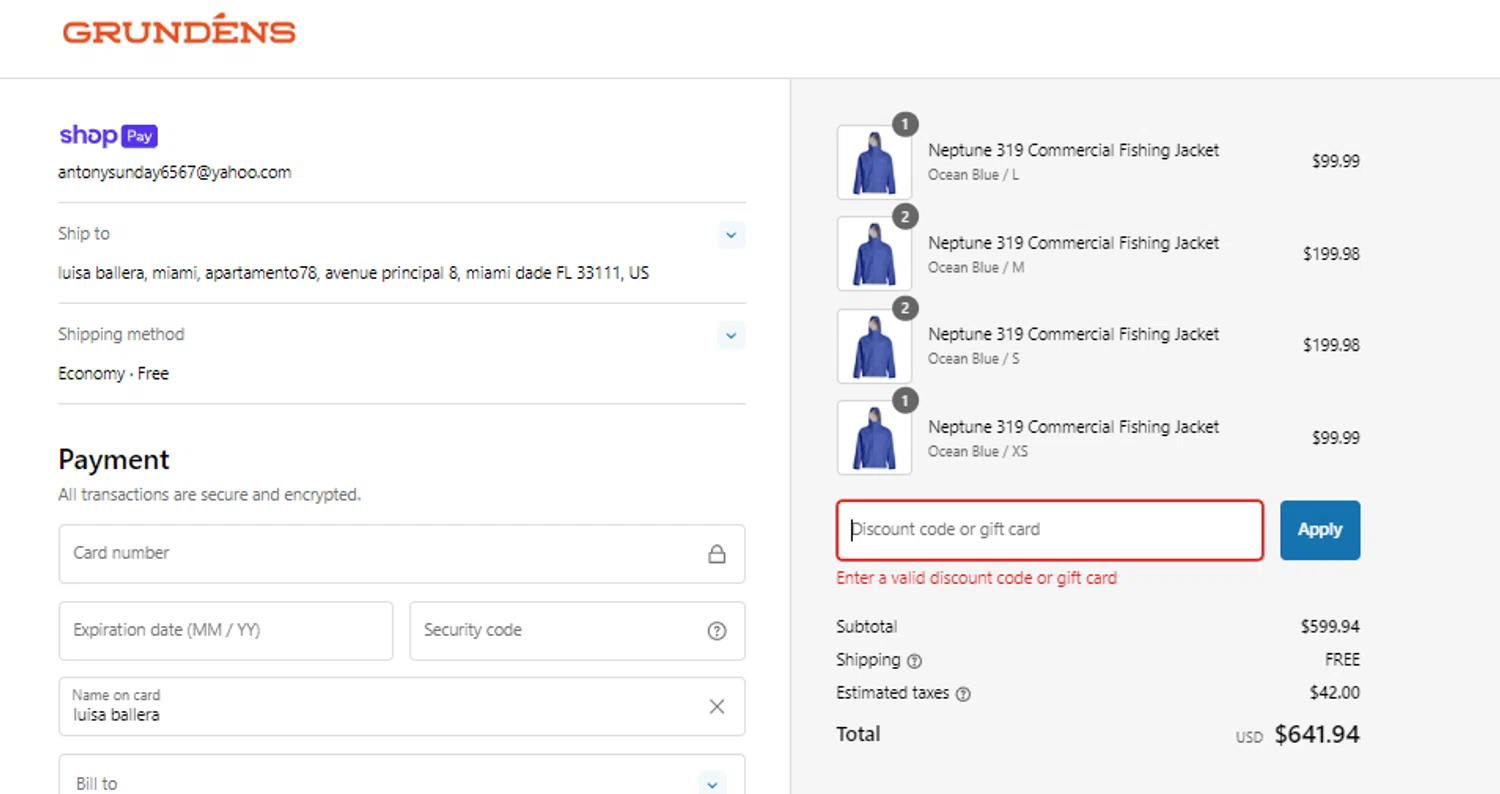Click the Card number input field
The height and width of the screenshot is (794, 1500).
click(x=402, y=554)
